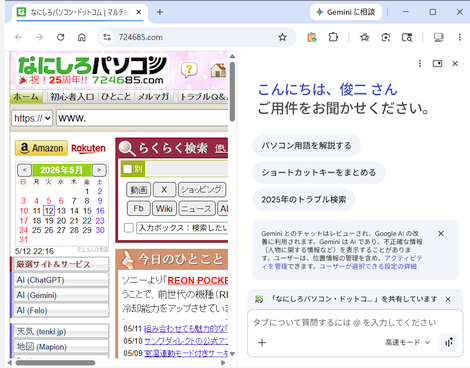The width and height of the screenshot is (470, 368).
Task: Open Gemini panel three-dot options
Action: (x=420, y=63)
